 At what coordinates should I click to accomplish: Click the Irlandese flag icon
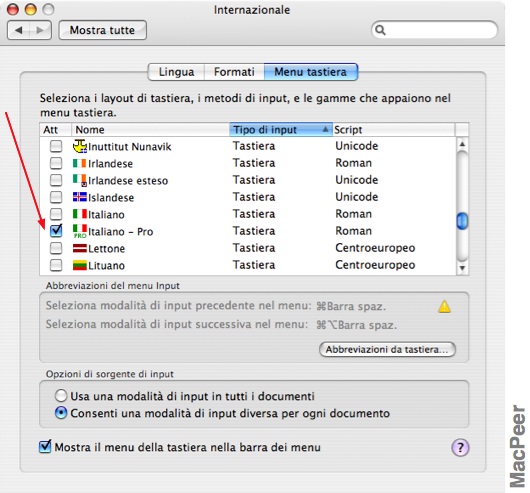pyautogui.click(x=80, y=164)
